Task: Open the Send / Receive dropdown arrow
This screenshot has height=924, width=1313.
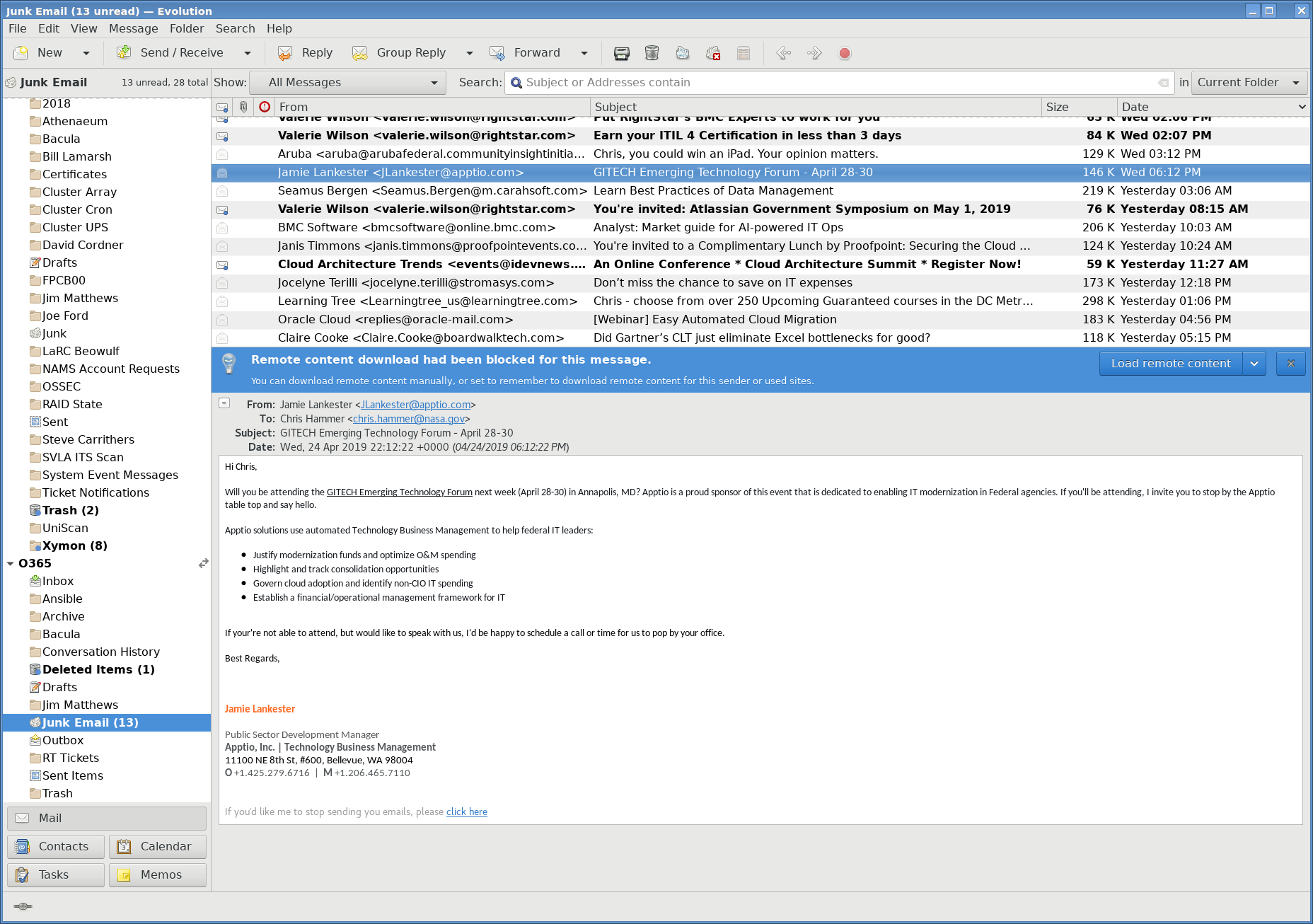Action: [x=248, y=53]
